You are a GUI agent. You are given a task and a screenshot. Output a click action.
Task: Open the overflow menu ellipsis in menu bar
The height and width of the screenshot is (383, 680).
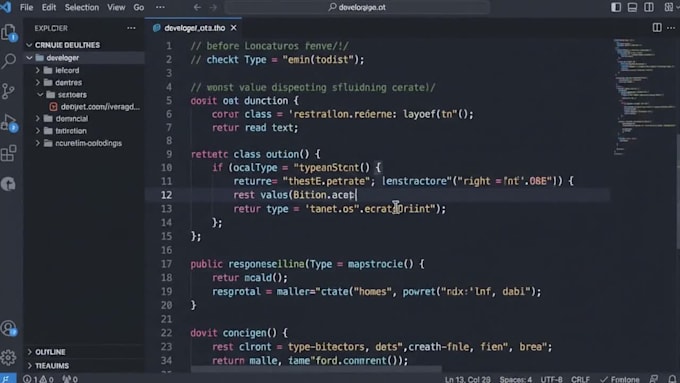pos(160,7)
